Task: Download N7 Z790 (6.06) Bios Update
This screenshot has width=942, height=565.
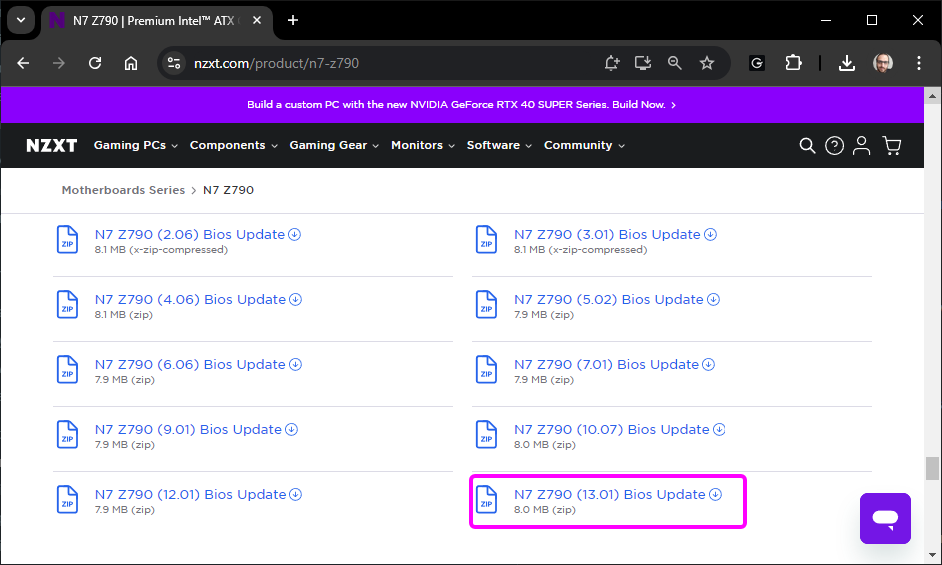Action: tap(198, 364)
